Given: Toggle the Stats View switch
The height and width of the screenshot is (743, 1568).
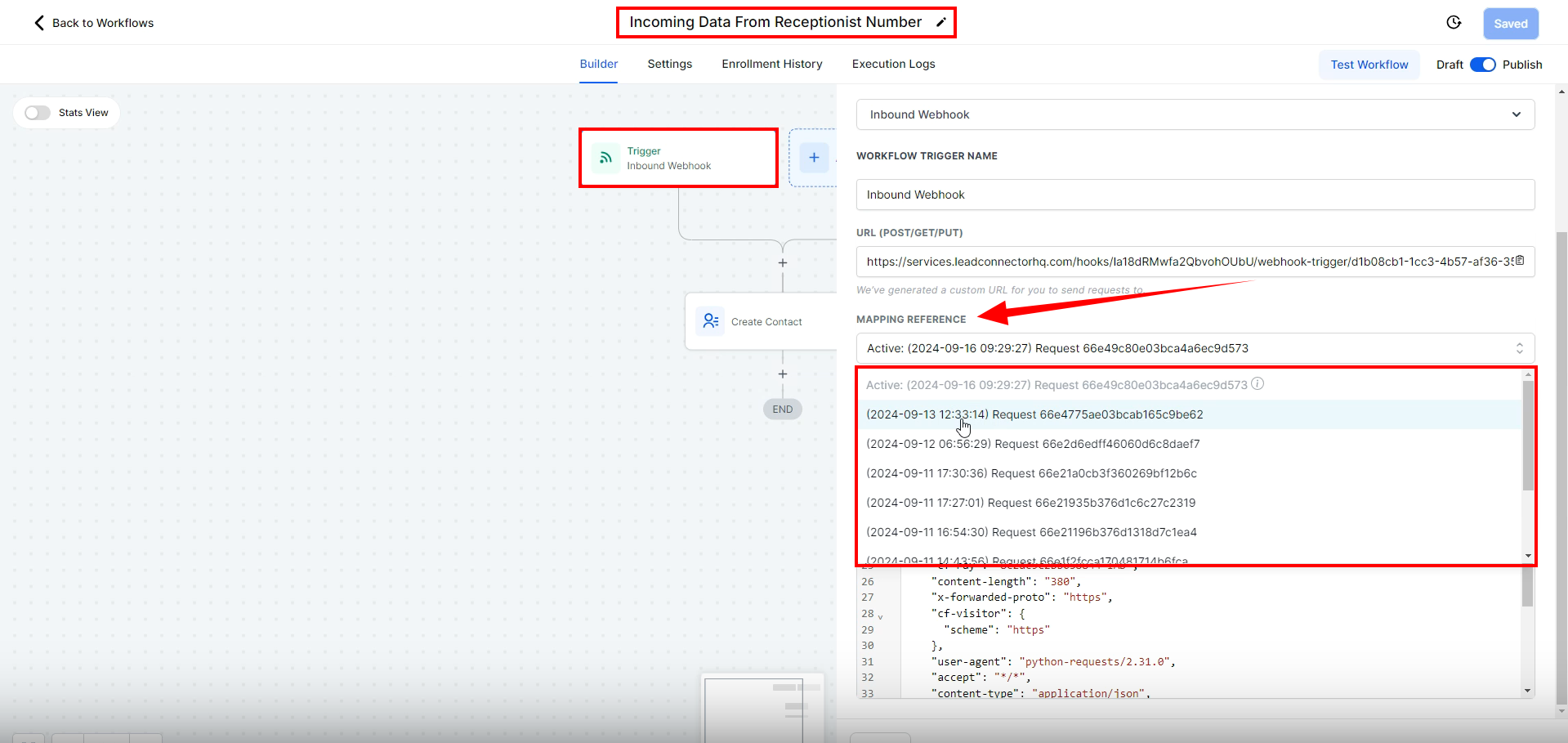Looking at the screenshot, I should point(38,113).
